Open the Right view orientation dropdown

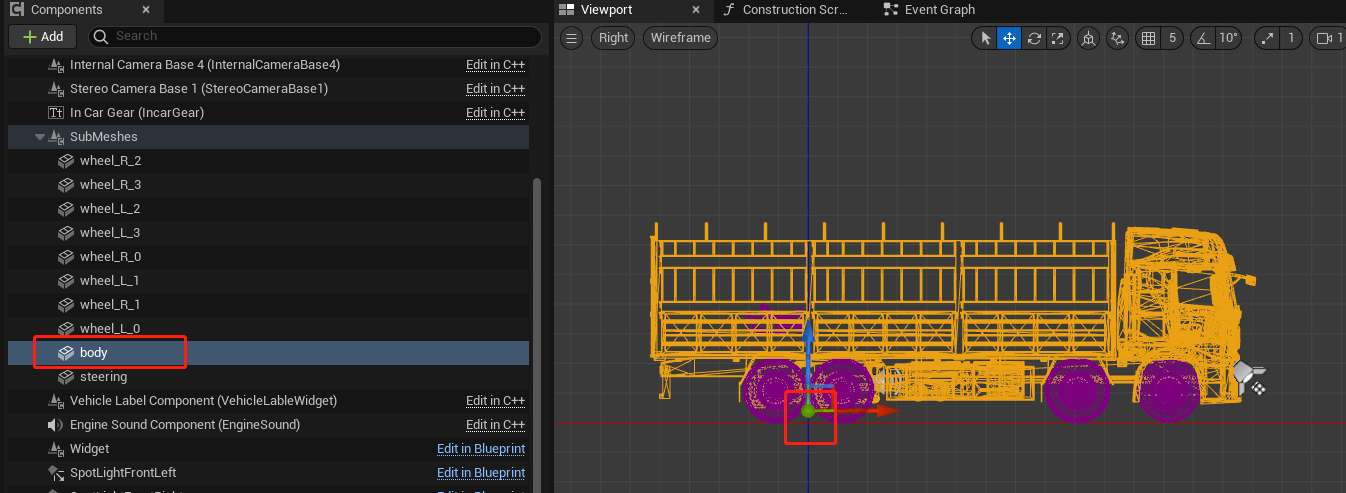pos(614,38)
